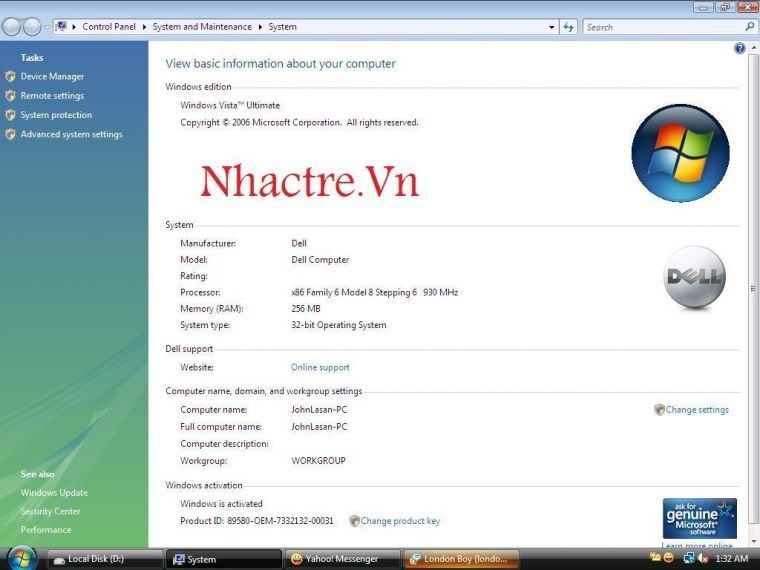Click the shield icon beside Change settings
Image resolution: width=760 pixels, height=570 pixels.
click(x=659, y=410)
